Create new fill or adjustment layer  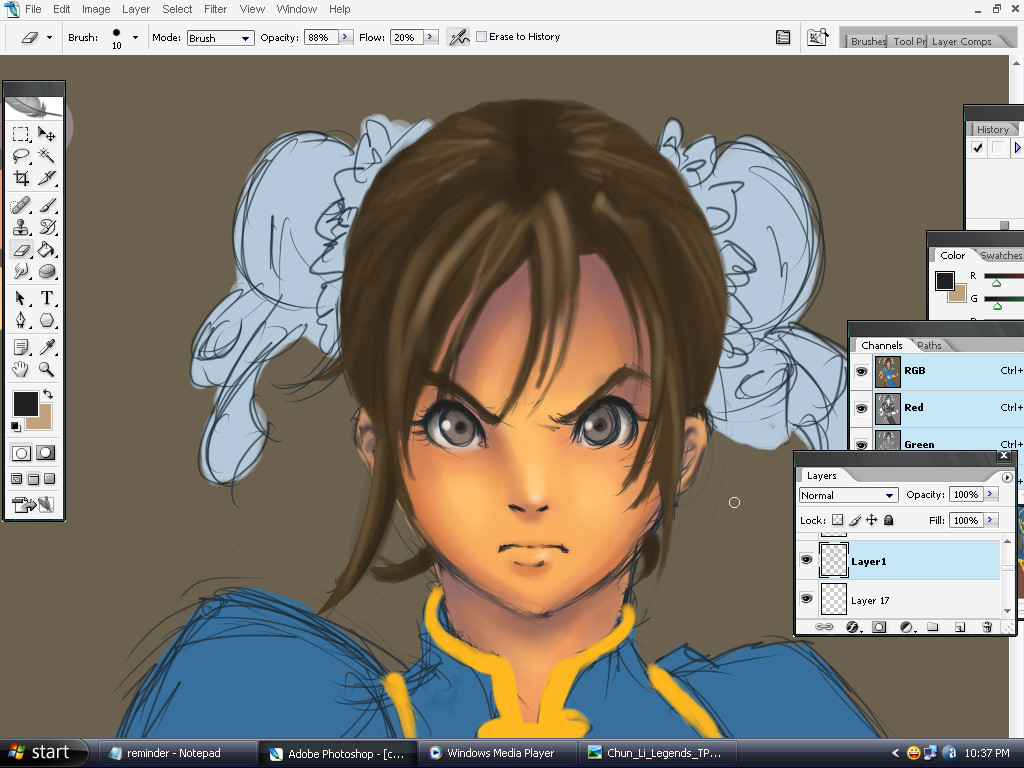coord(906,628)
